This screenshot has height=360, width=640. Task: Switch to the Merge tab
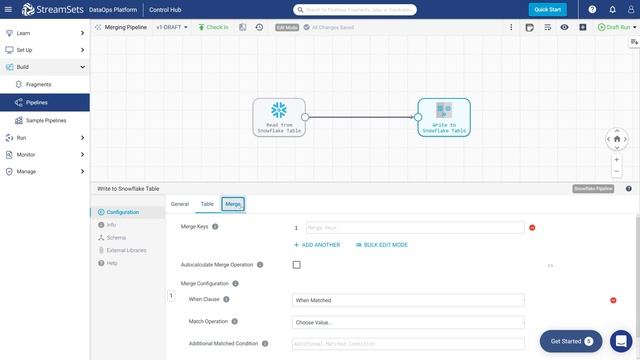(233, 204)
